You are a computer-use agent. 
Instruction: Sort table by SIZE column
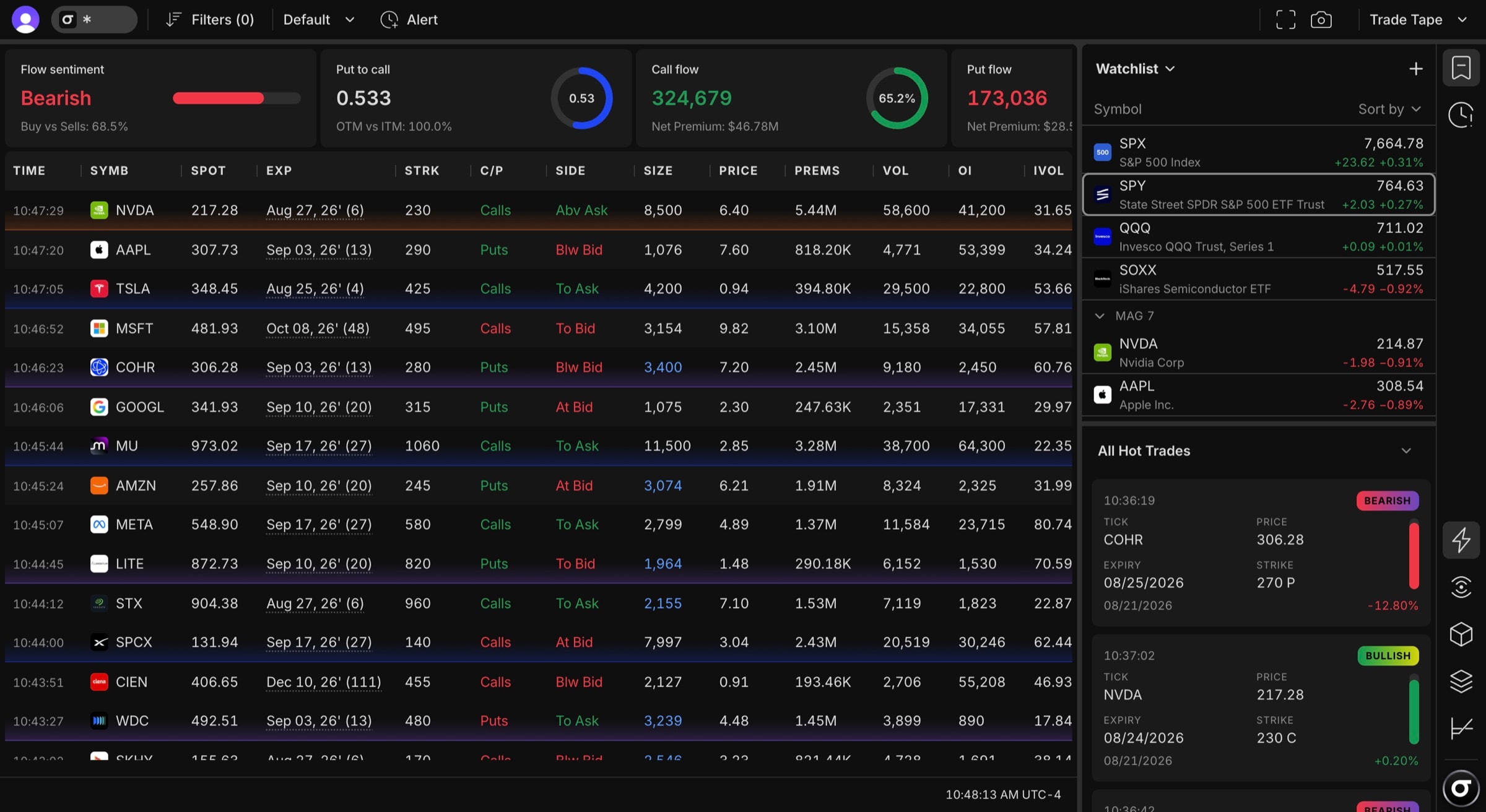(x=658, y=170)
